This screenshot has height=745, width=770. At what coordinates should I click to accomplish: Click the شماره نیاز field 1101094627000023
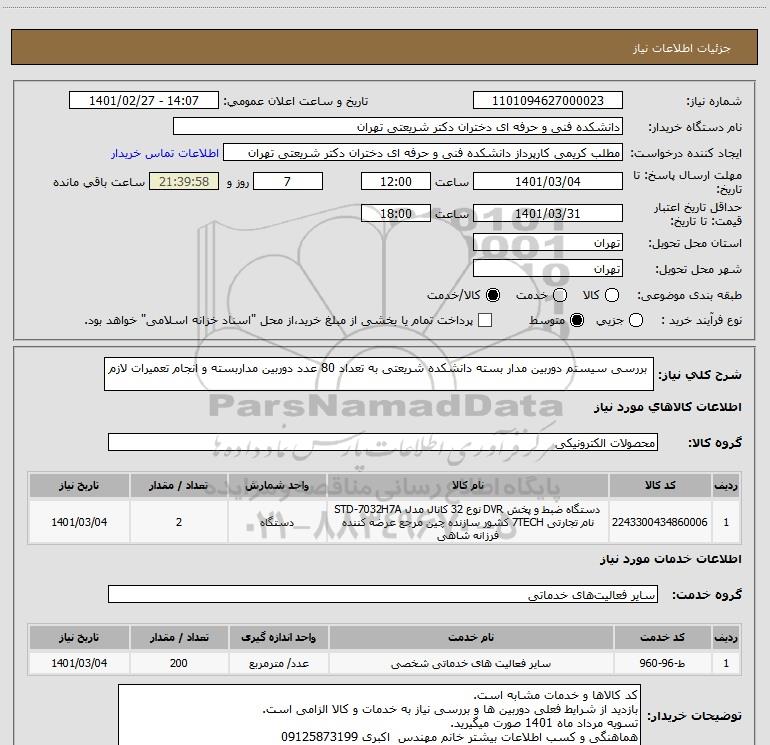[x=548, y=101]
